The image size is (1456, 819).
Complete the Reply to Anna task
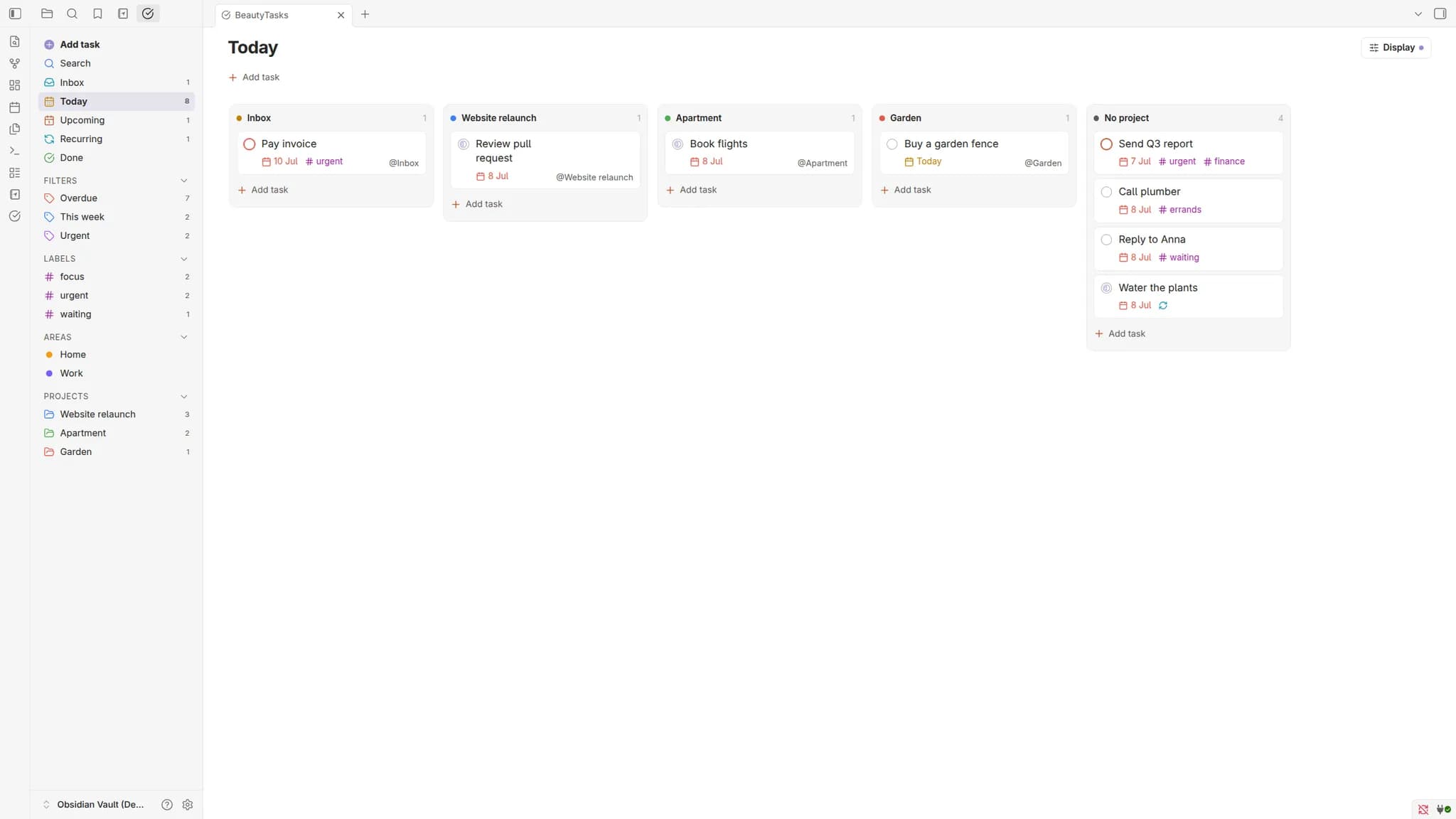click(x=1106, y=240)
